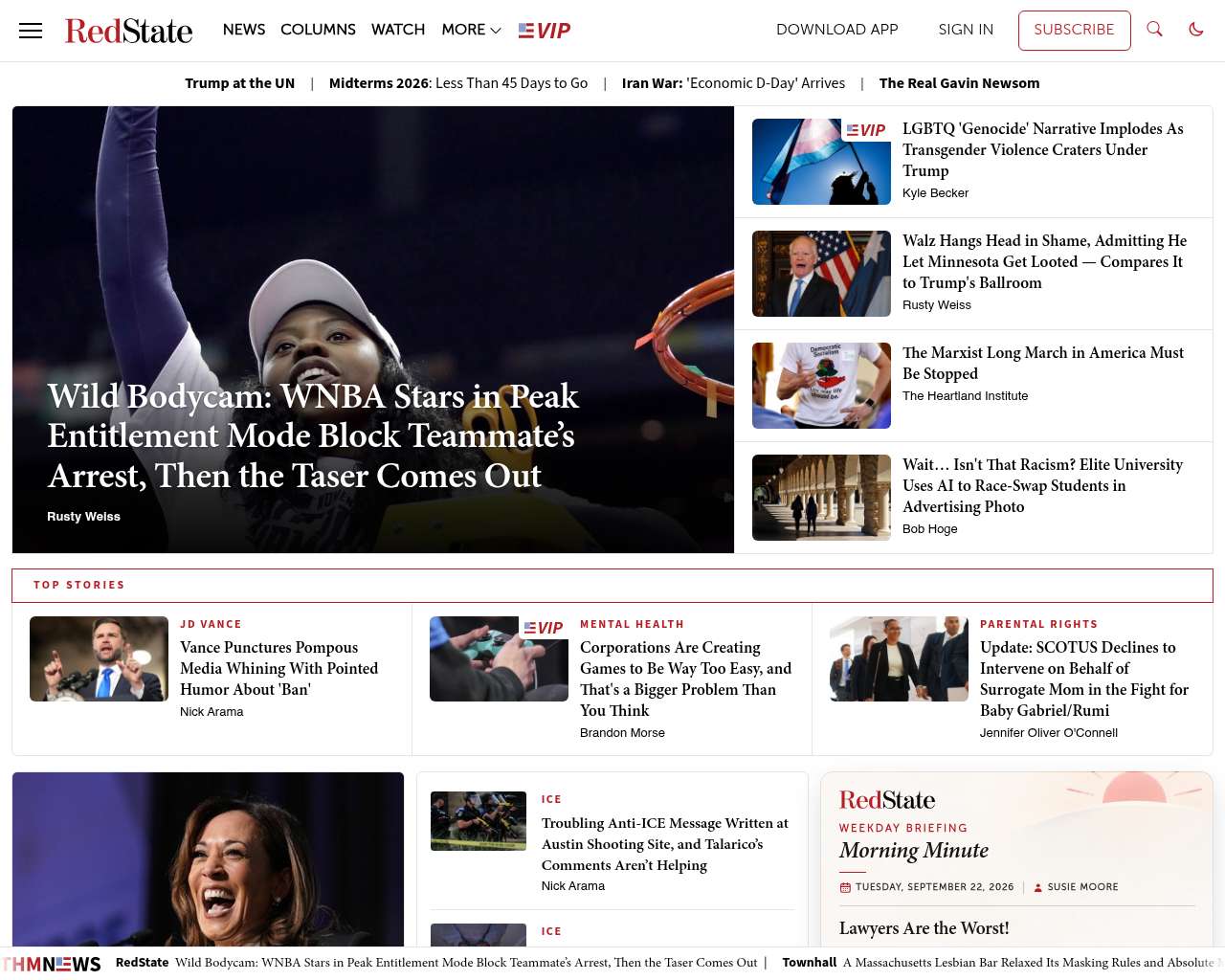Open the hamburger menu icon
Screen dimensions: 1225x980
pyautogui.click(x=31, y=31)
